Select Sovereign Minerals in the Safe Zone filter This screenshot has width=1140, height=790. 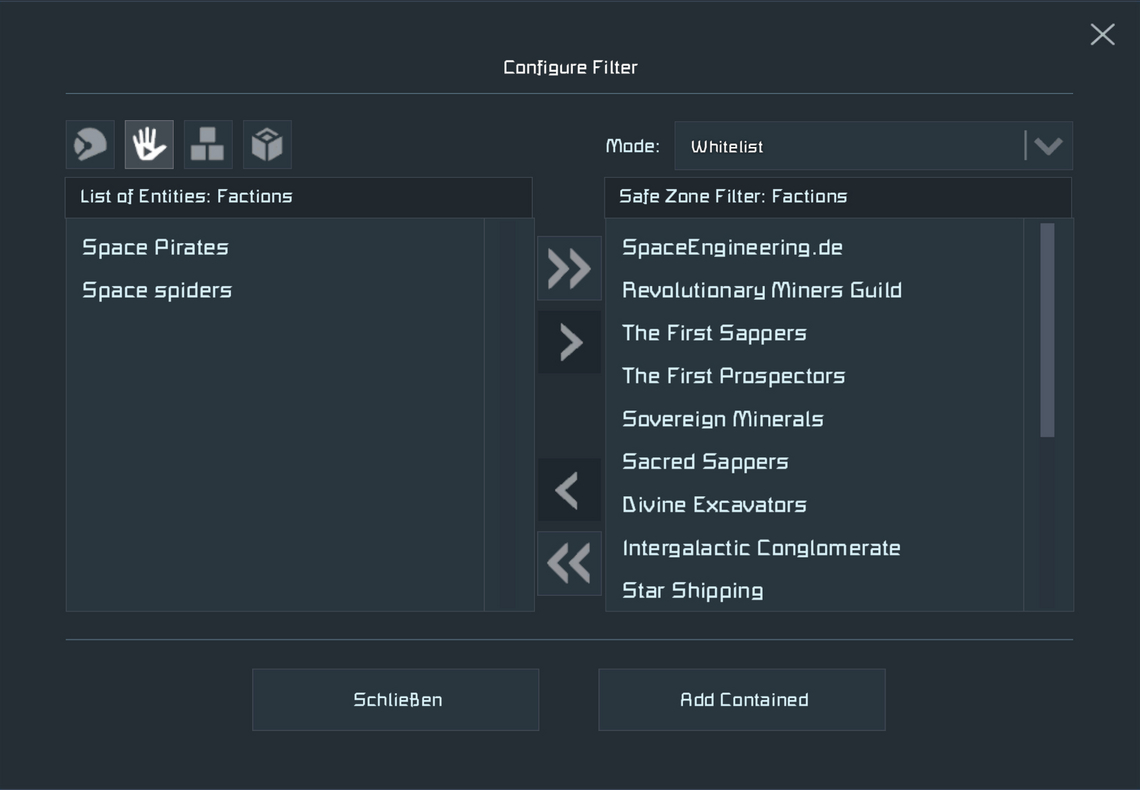point(722,419)
